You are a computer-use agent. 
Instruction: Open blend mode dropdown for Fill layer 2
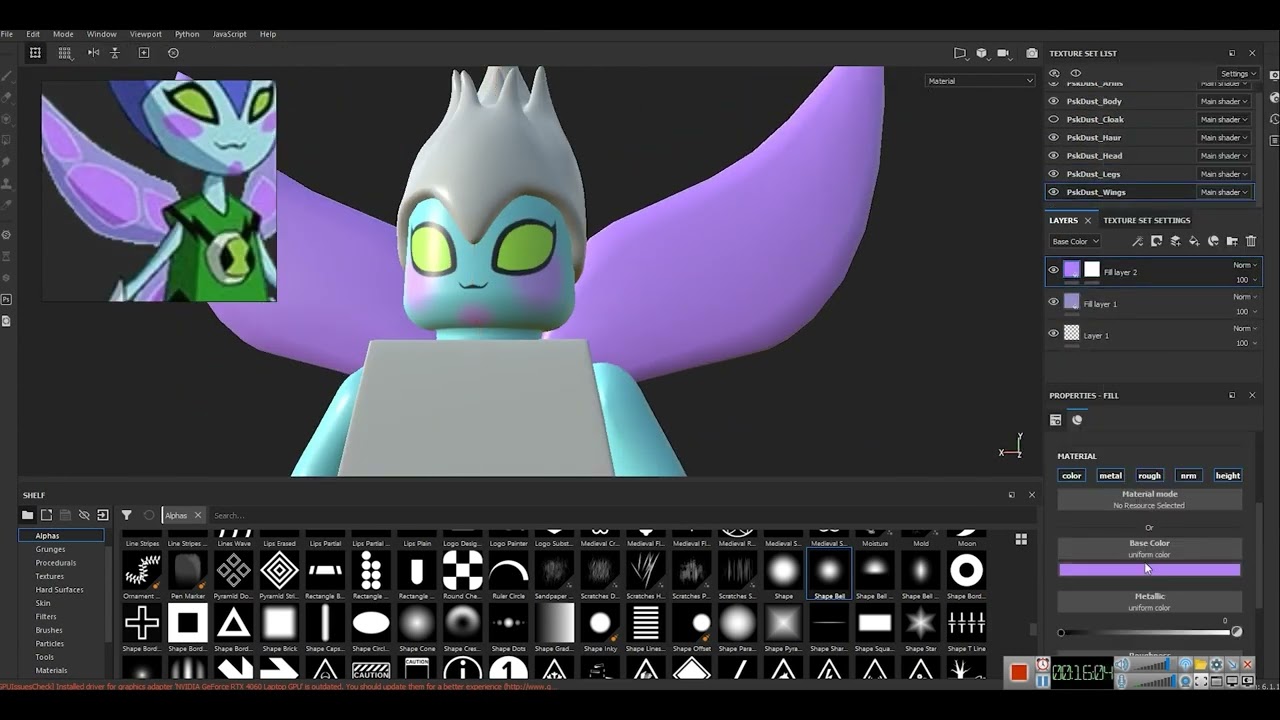pos(1245,265)
